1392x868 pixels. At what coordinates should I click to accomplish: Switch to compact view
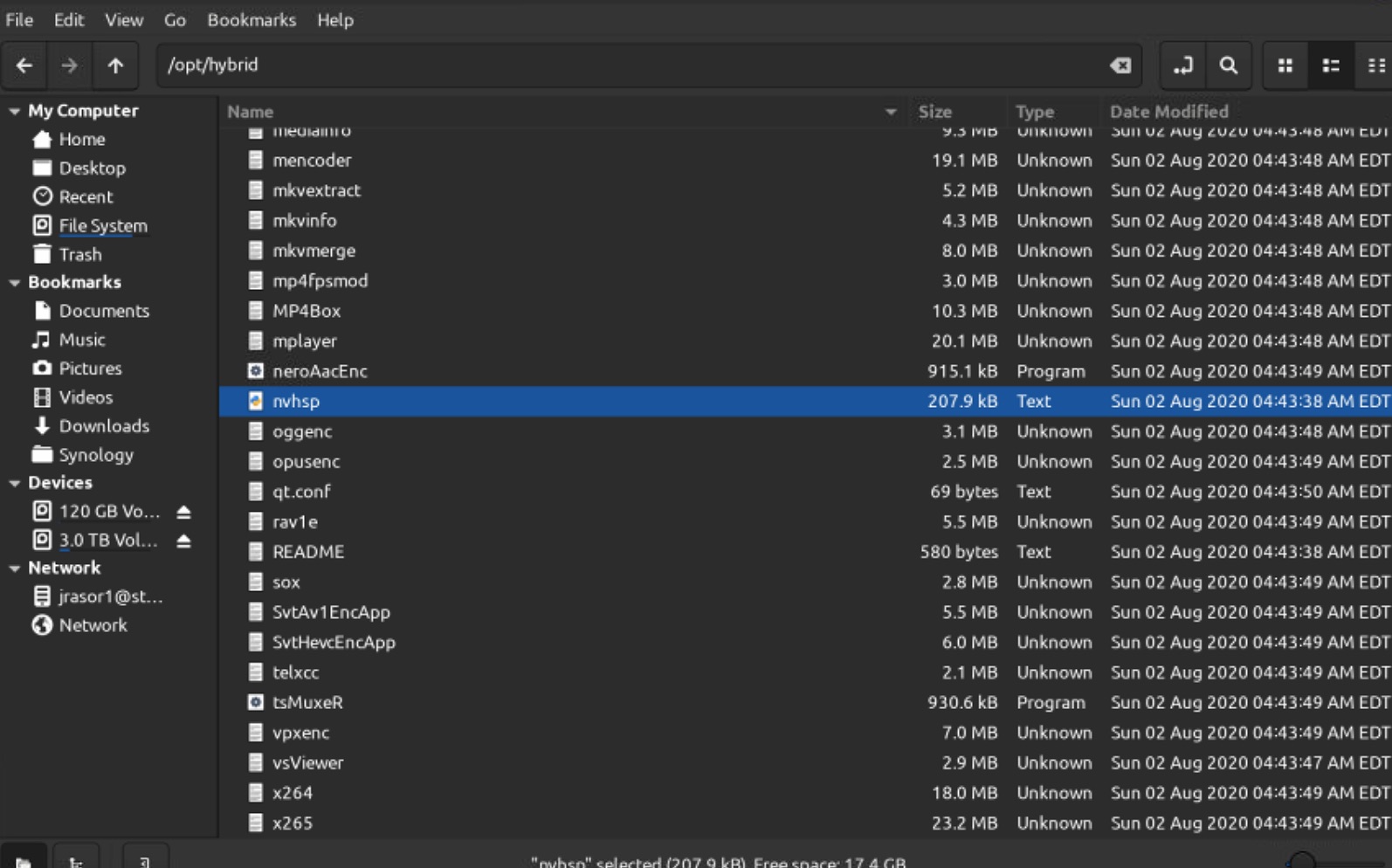1375,65
